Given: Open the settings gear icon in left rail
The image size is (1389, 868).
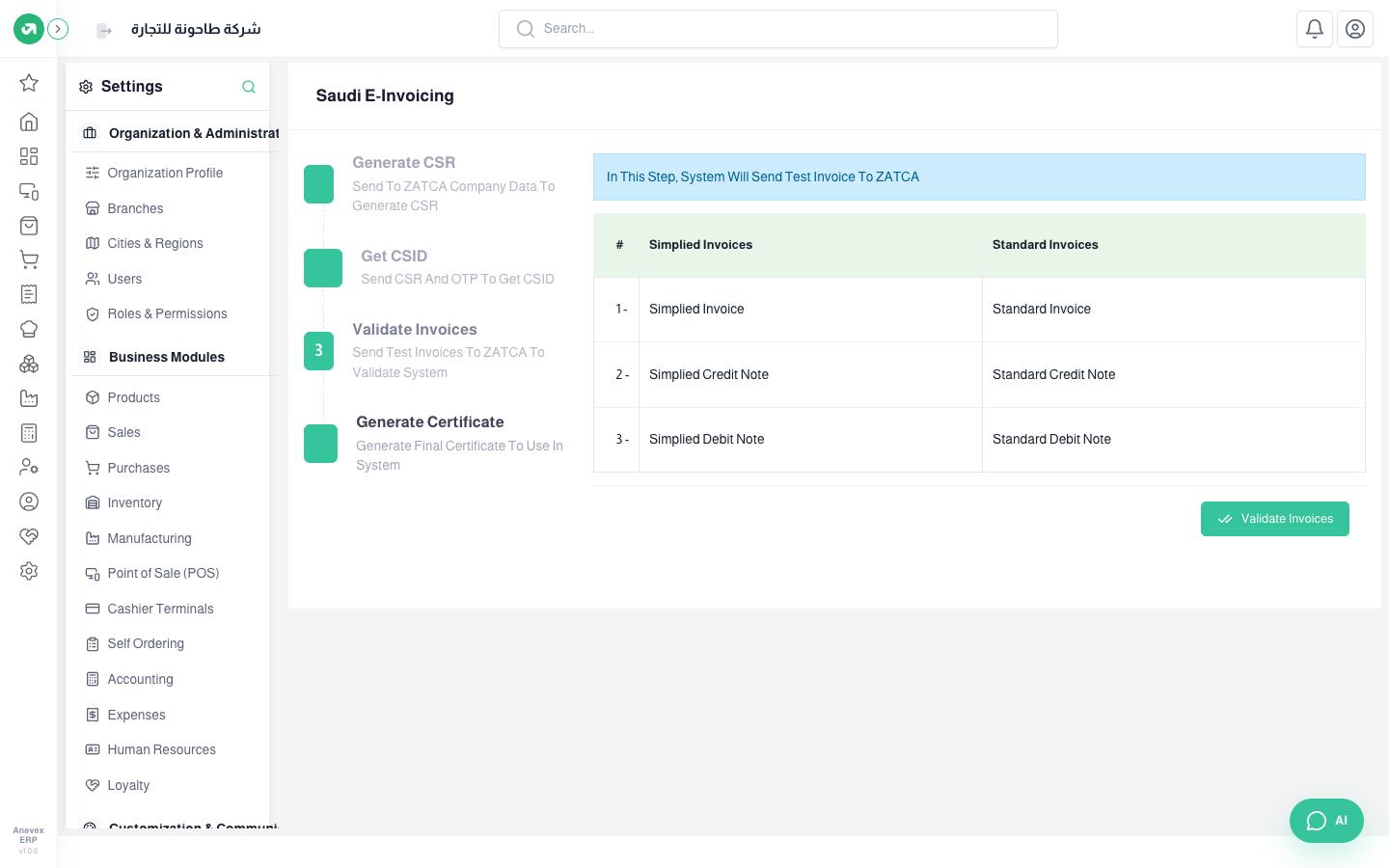Looking at the screenshot, I should tap(29, 571).
